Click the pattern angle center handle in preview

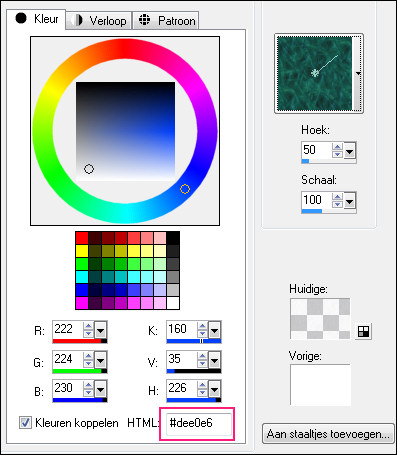(x=314, y=73)
